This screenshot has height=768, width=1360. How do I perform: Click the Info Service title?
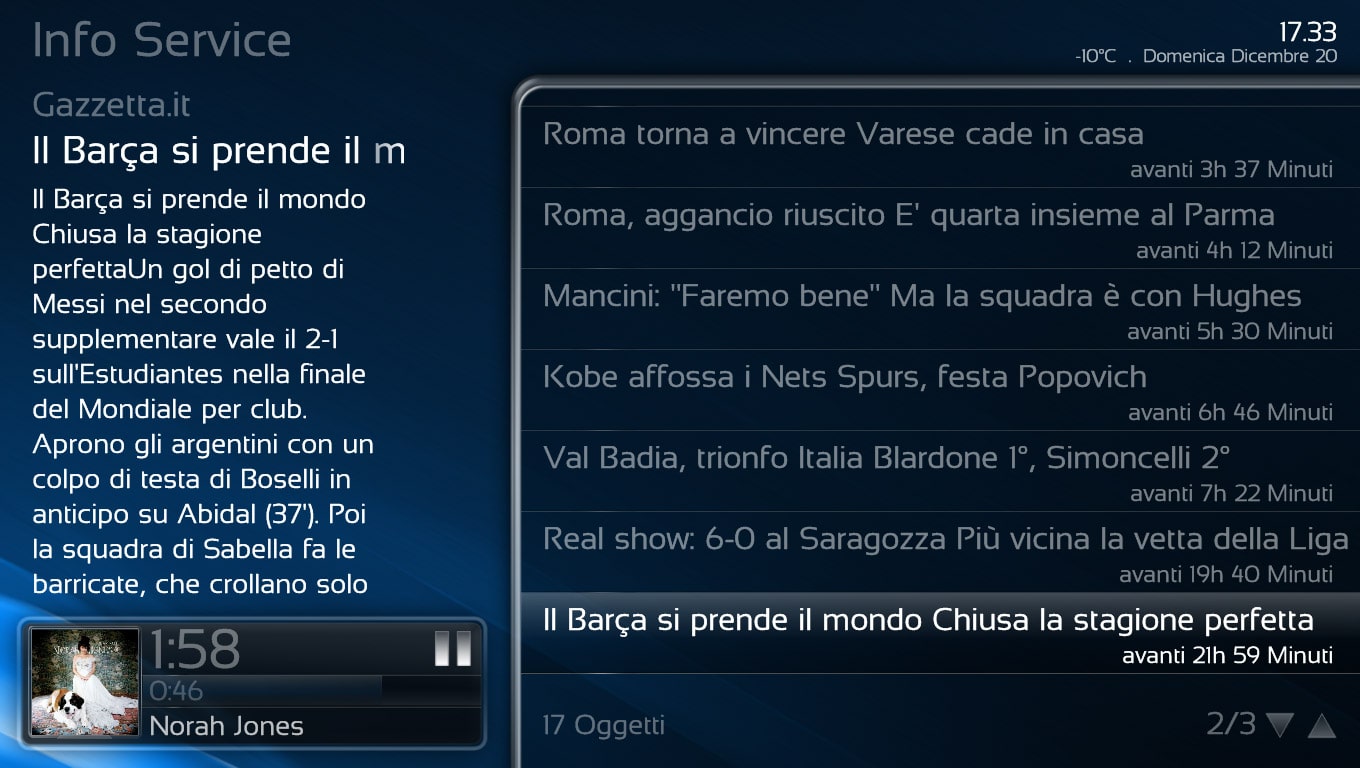click(162, 40)
